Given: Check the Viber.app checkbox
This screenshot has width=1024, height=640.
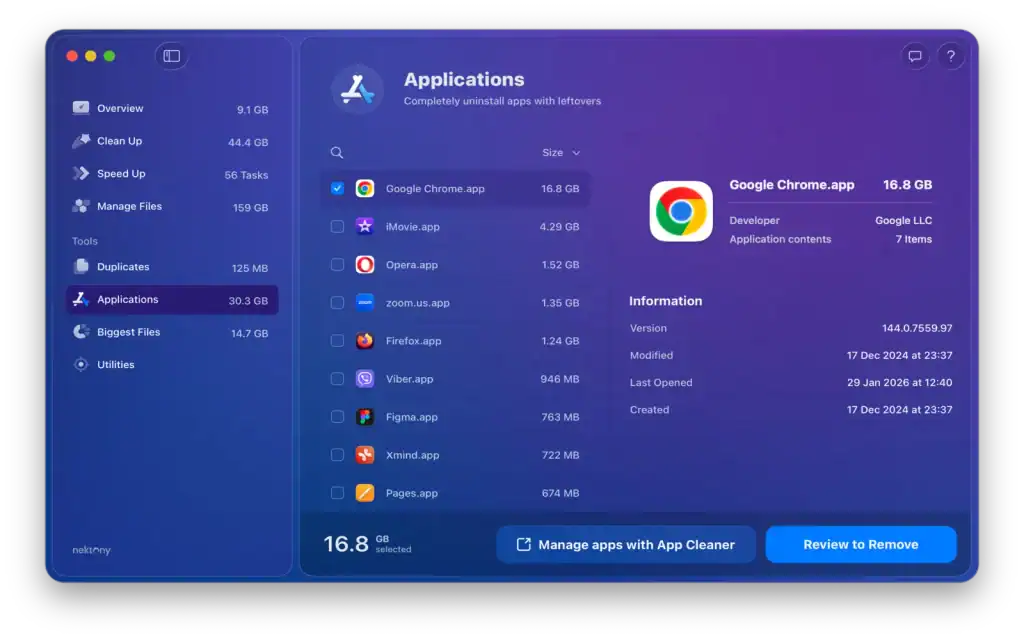Looking at the screenshot, I should point(337,379).
